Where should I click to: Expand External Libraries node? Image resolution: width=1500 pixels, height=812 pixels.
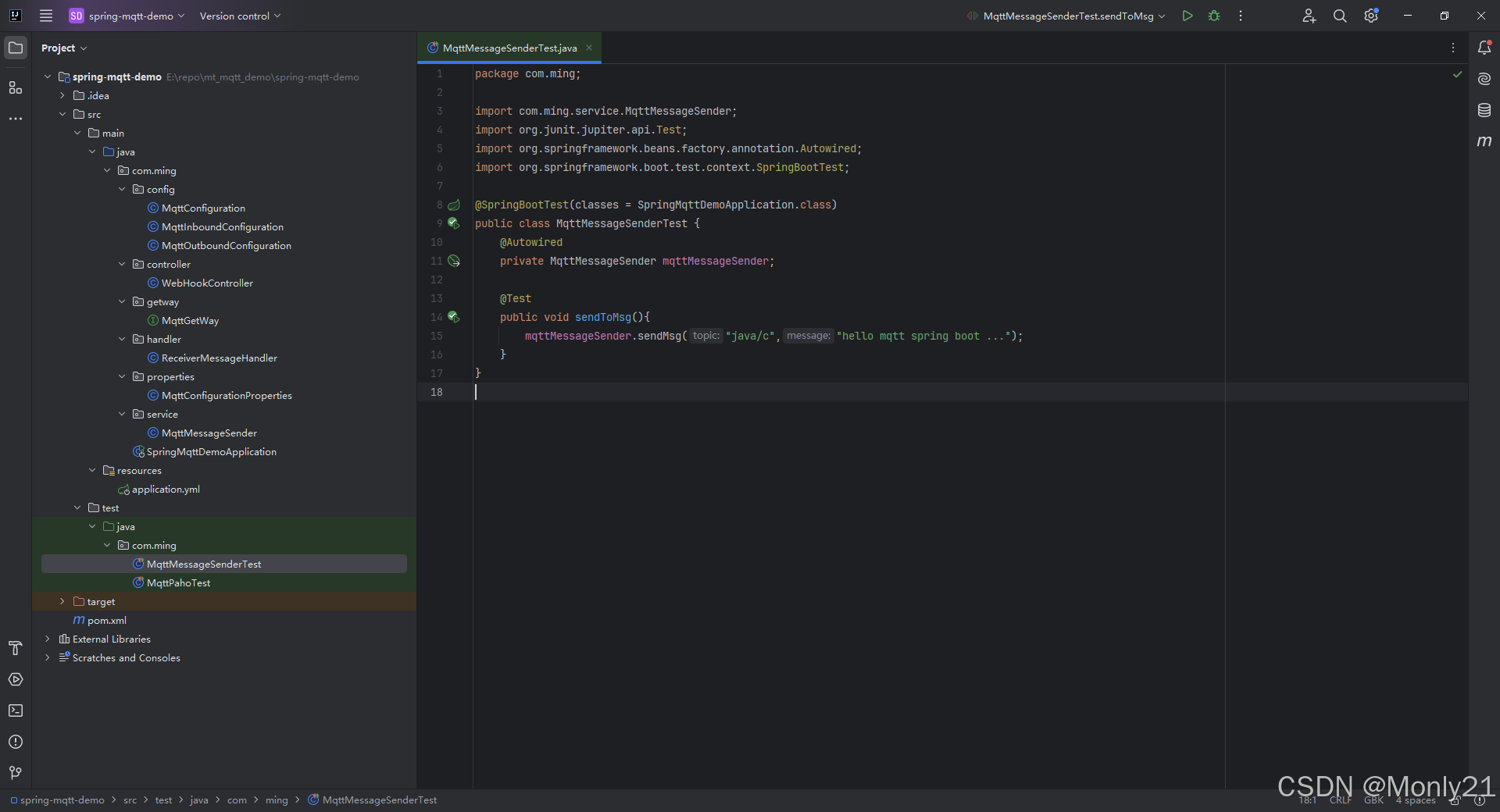[x=48, y=639]
